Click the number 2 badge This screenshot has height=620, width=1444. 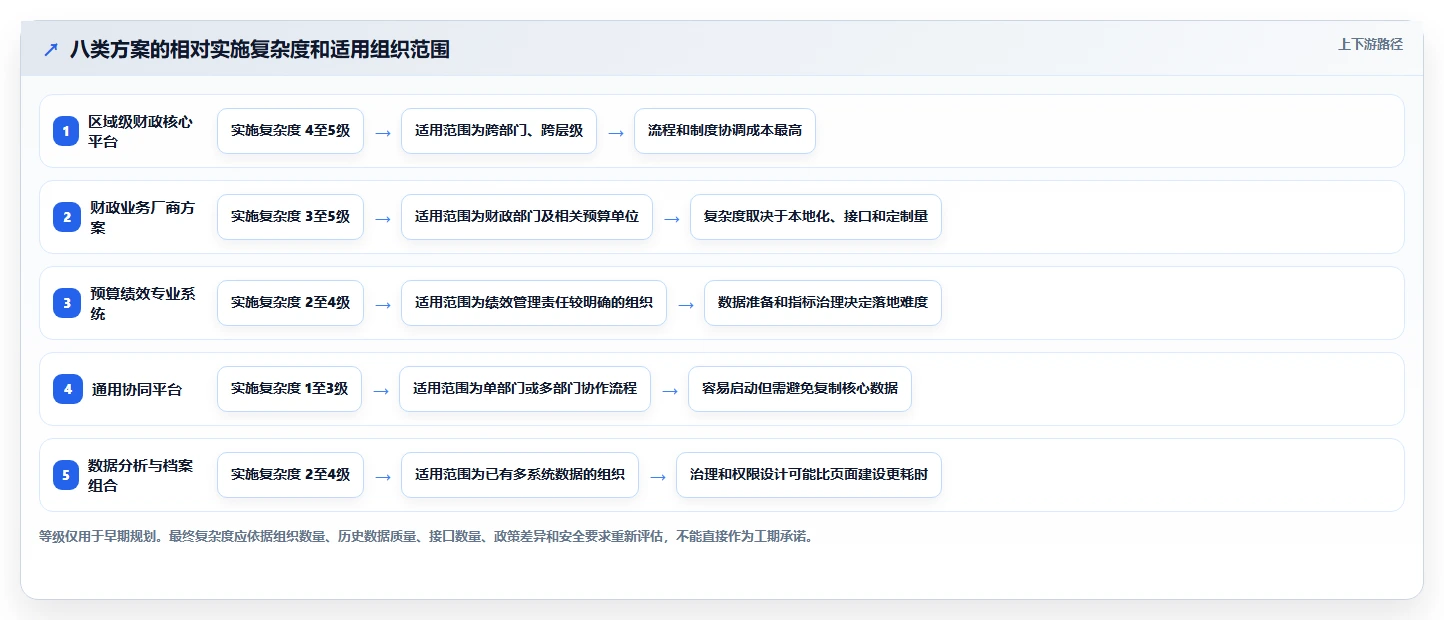pyautogui.click(x=67, y=217)
